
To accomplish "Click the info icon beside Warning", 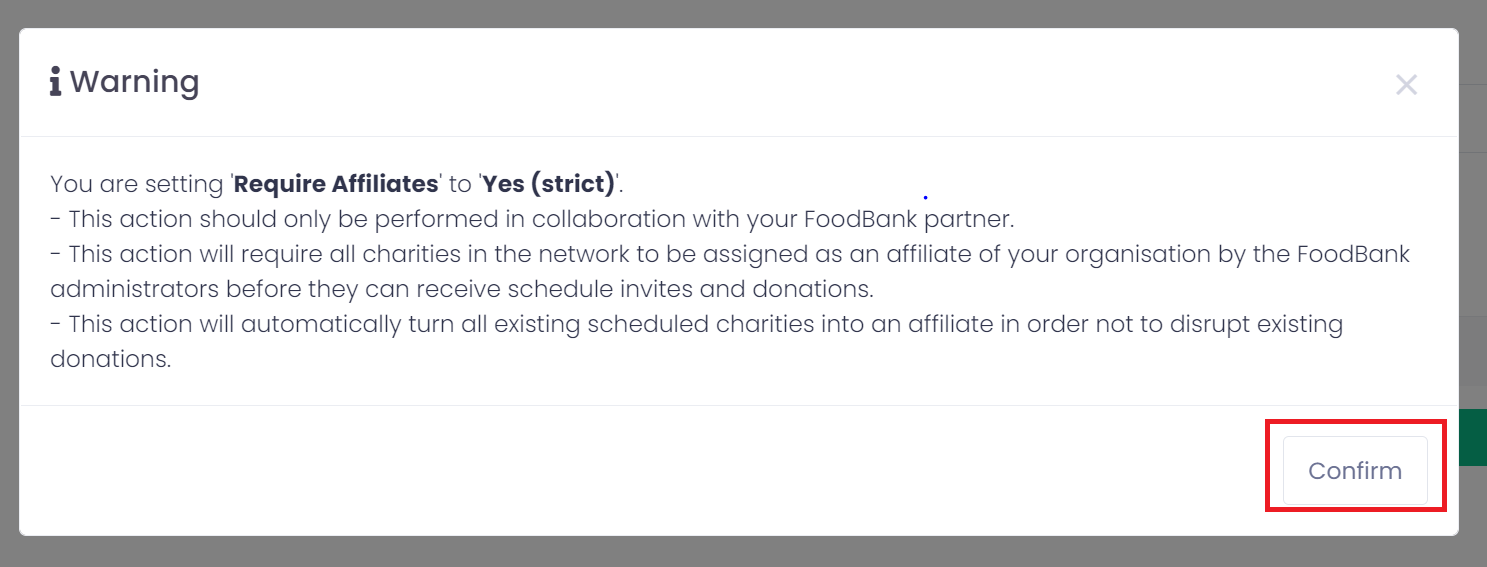I will [x=56, y=82].
